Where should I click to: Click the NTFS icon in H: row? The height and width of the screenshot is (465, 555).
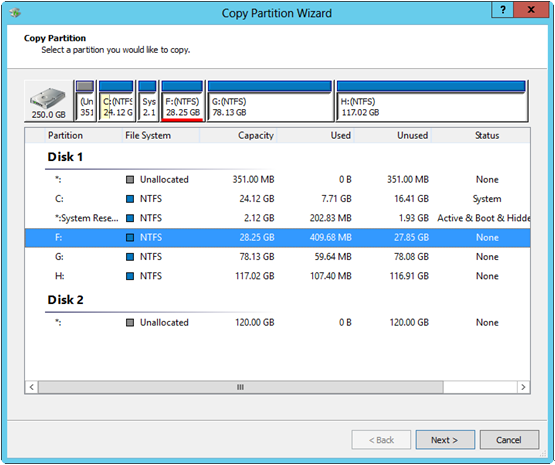[x=130, y=276]
